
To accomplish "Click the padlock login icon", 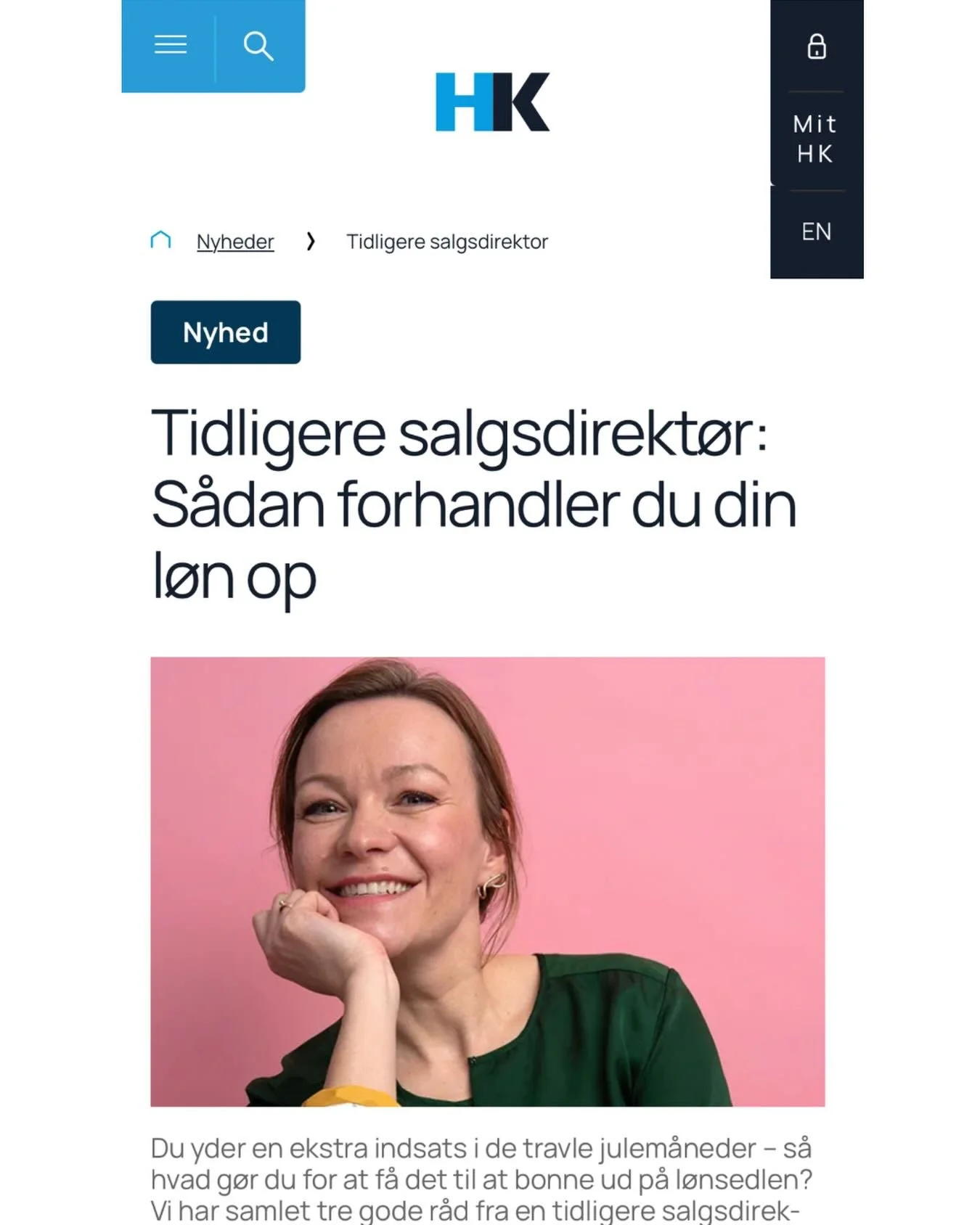I will pos(817,46).
